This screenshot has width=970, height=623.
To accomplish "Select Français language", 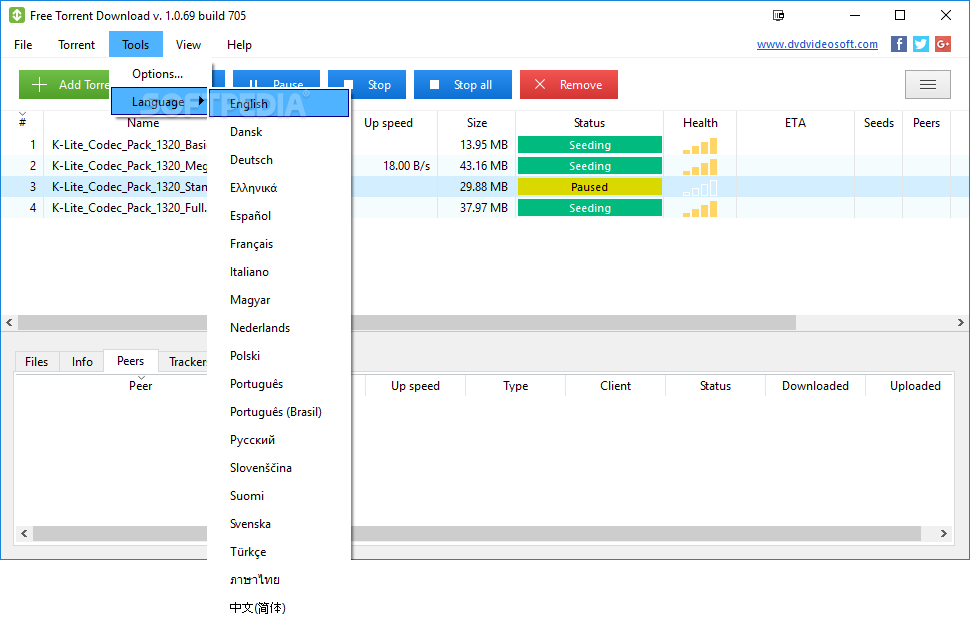I will [279, 244].
